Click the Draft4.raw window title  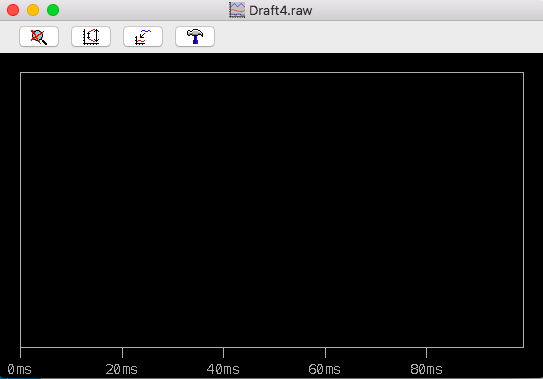click(281, 11)
